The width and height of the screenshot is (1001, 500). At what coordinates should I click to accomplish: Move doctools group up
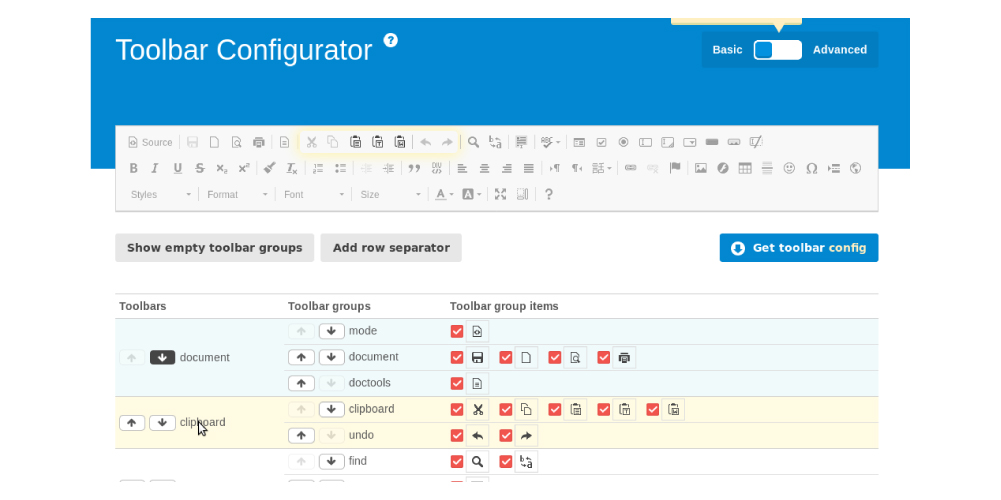301,383
